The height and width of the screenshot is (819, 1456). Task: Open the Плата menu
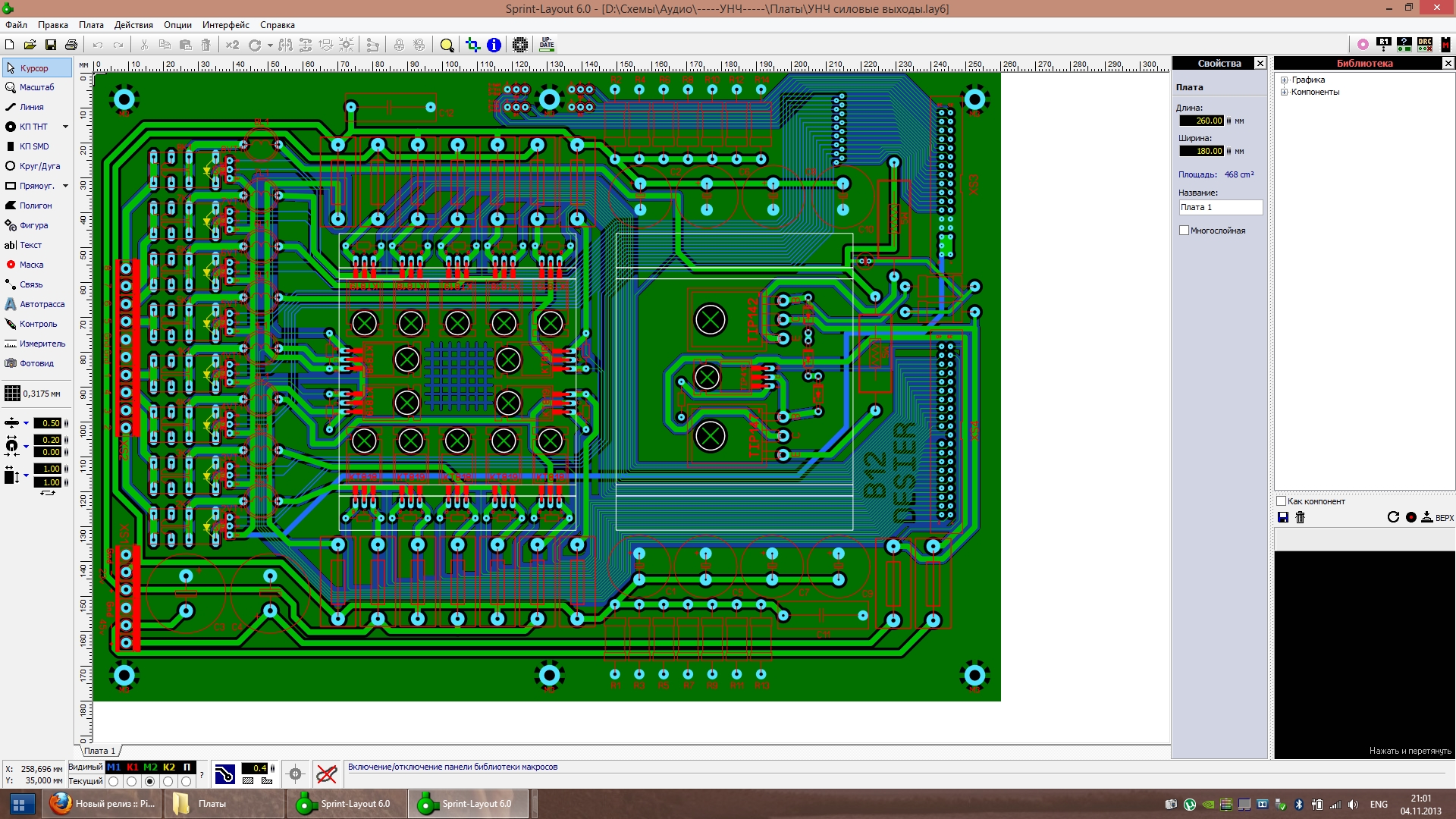pyautogui.click(x=91, y=25)
